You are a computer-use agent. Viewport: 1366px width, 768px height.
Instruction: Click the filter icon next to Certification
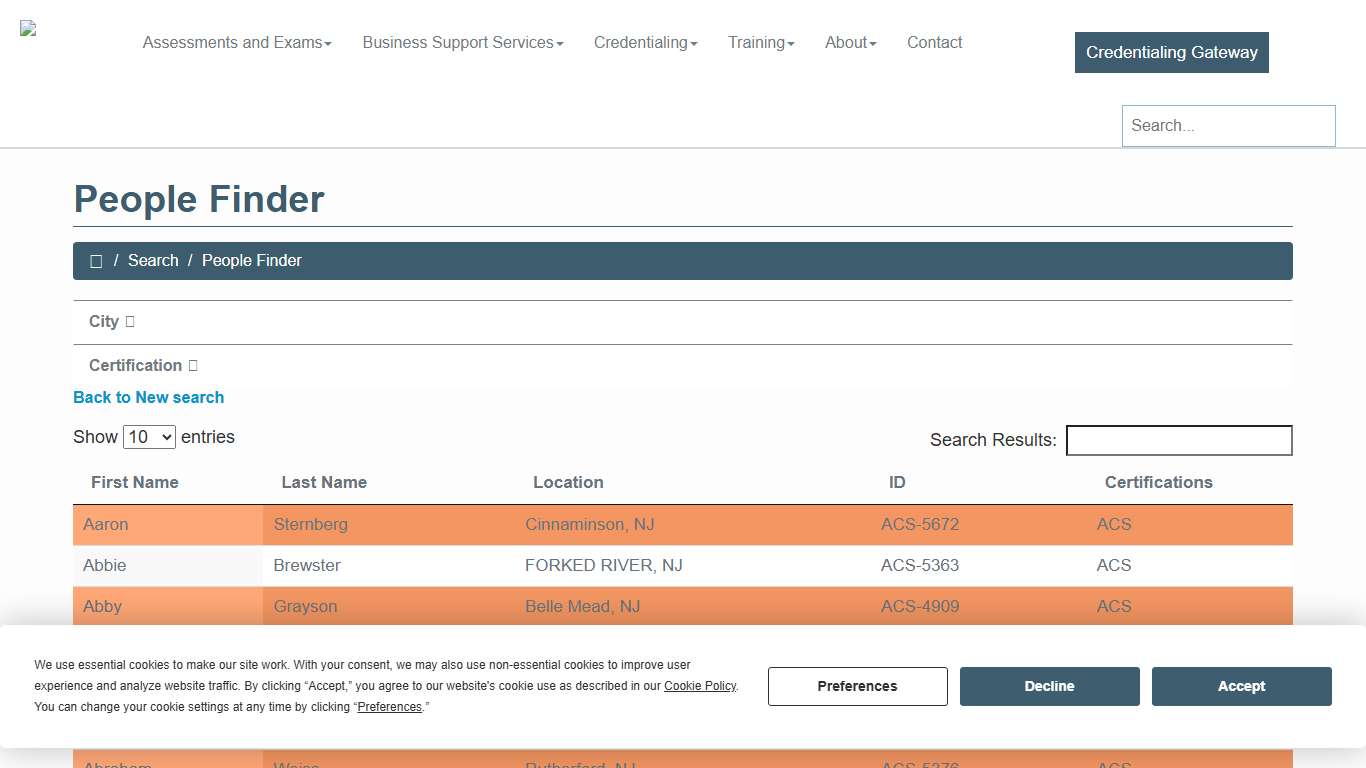point(193,365)
